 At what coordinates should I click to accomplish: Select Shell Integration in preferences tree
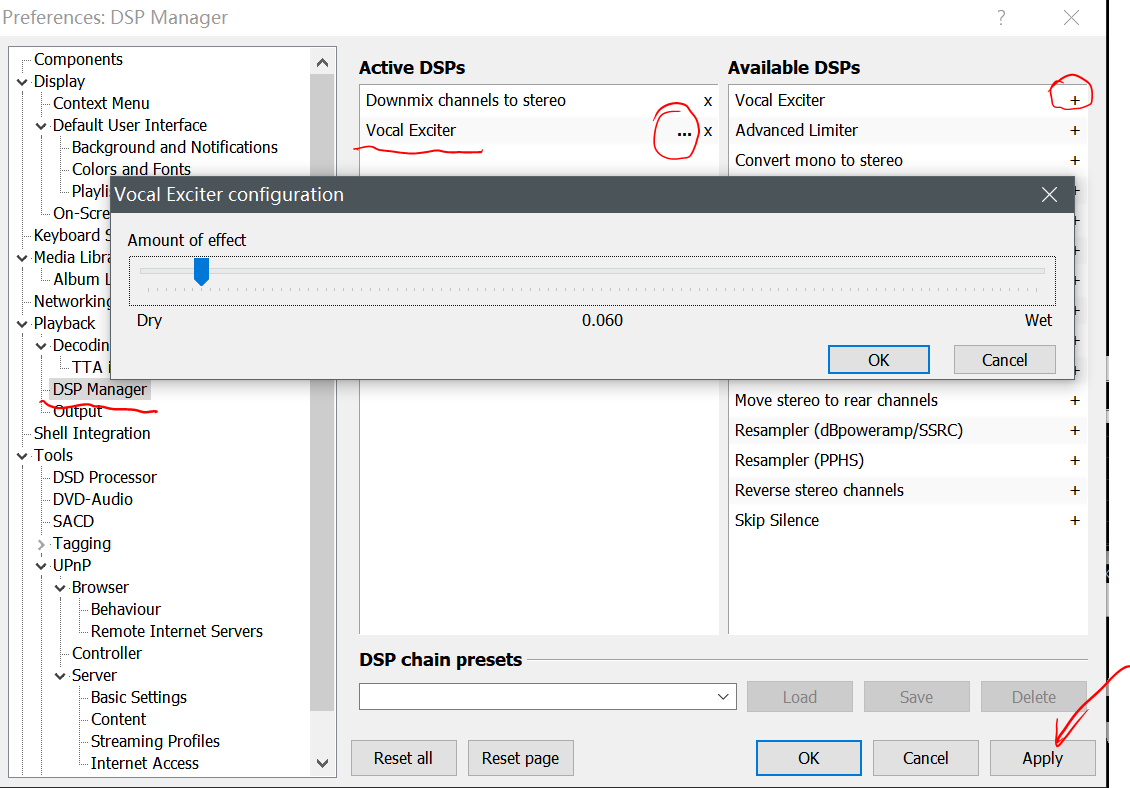coord(92,433)
